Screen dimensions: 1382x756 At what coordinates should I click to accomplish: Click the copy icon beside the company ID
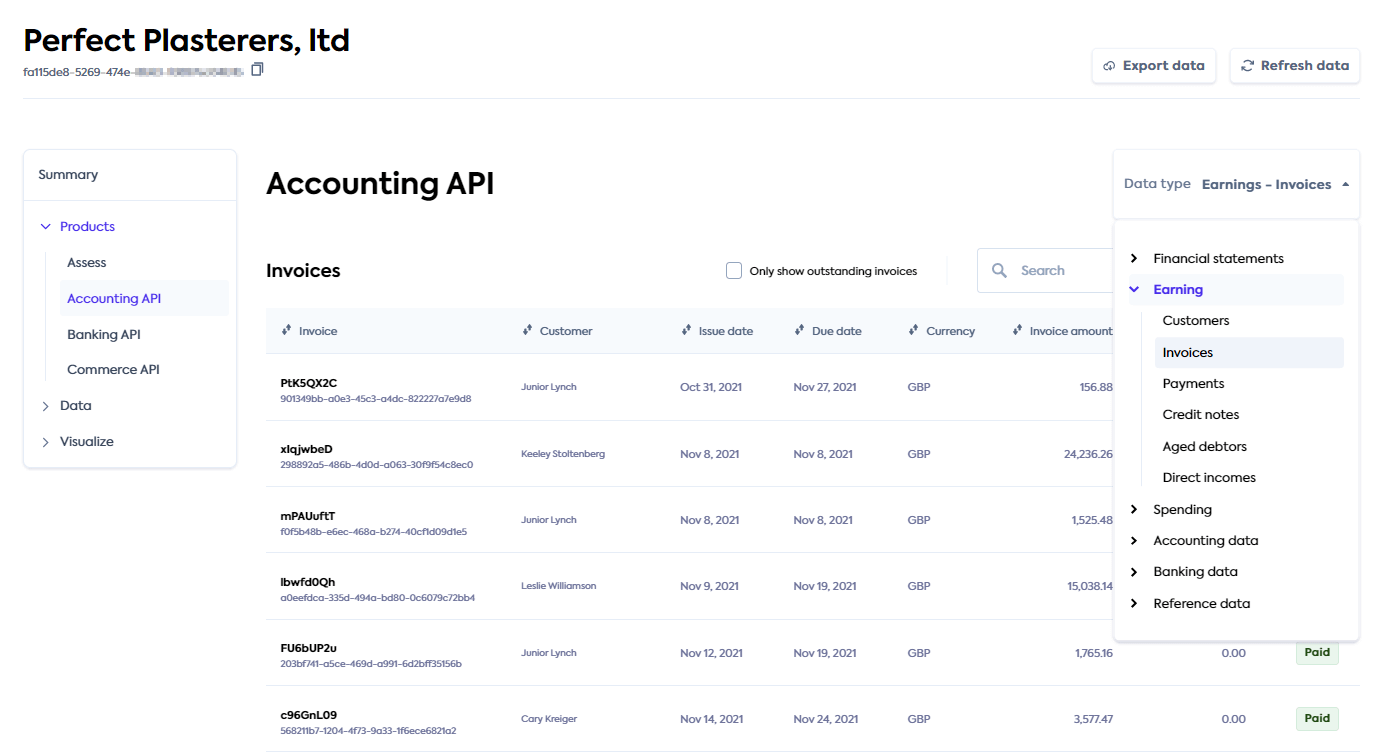pos(257,69)
